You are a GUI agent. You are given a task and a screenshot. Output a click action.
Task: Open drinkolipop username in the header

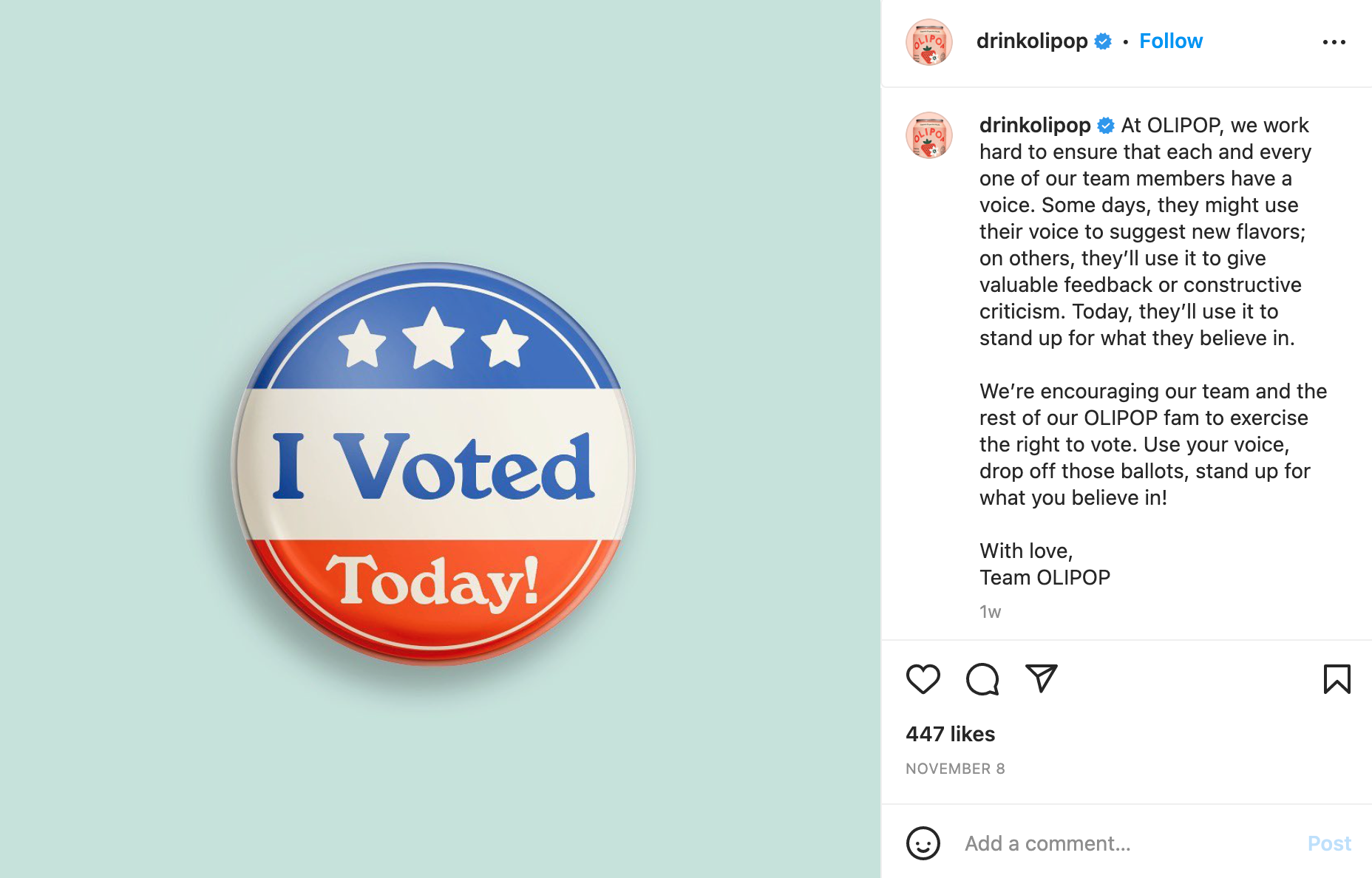tap(1032, 41)
